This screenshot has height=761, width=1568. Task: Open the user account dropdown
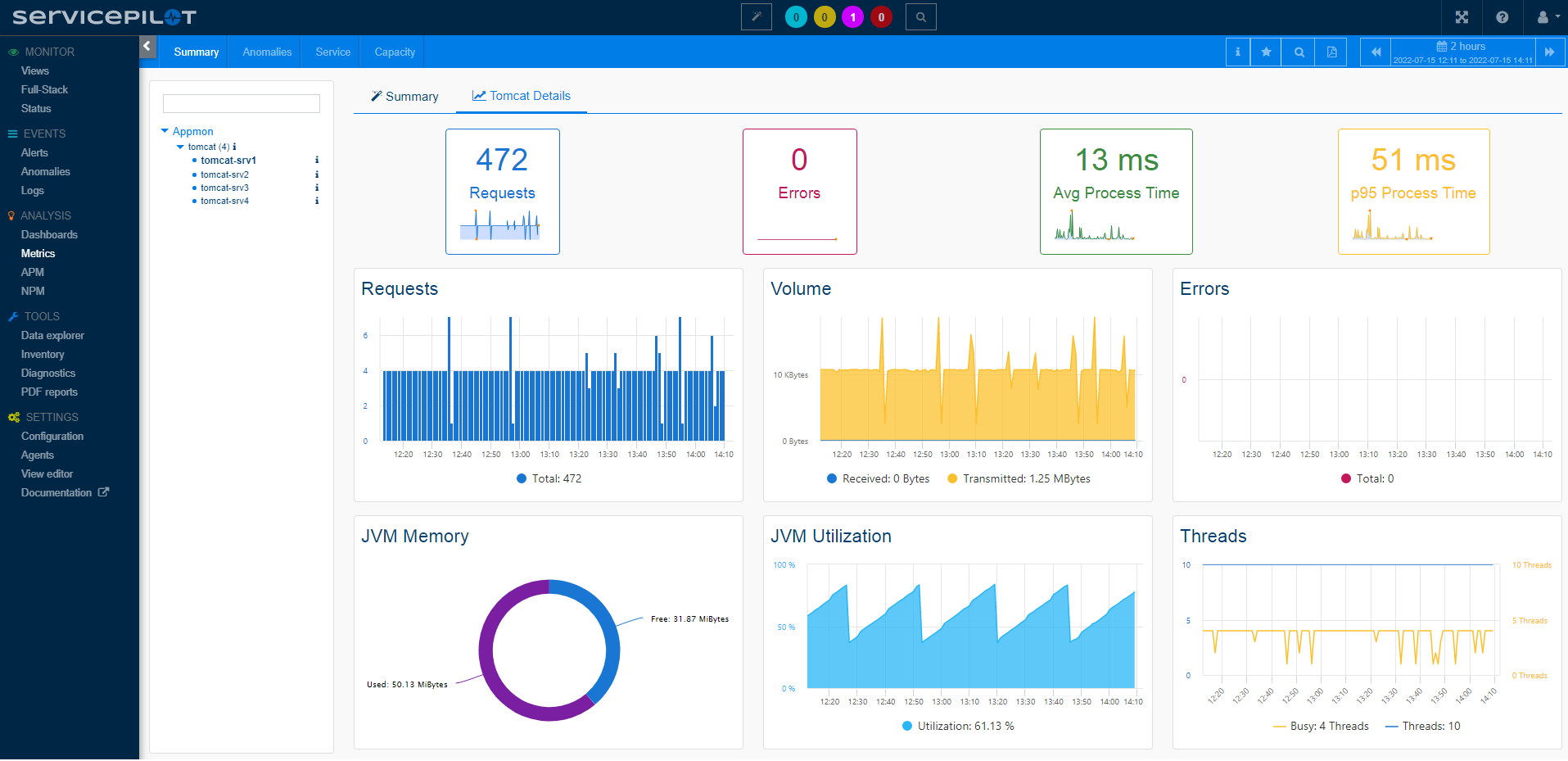[1547, 17]
